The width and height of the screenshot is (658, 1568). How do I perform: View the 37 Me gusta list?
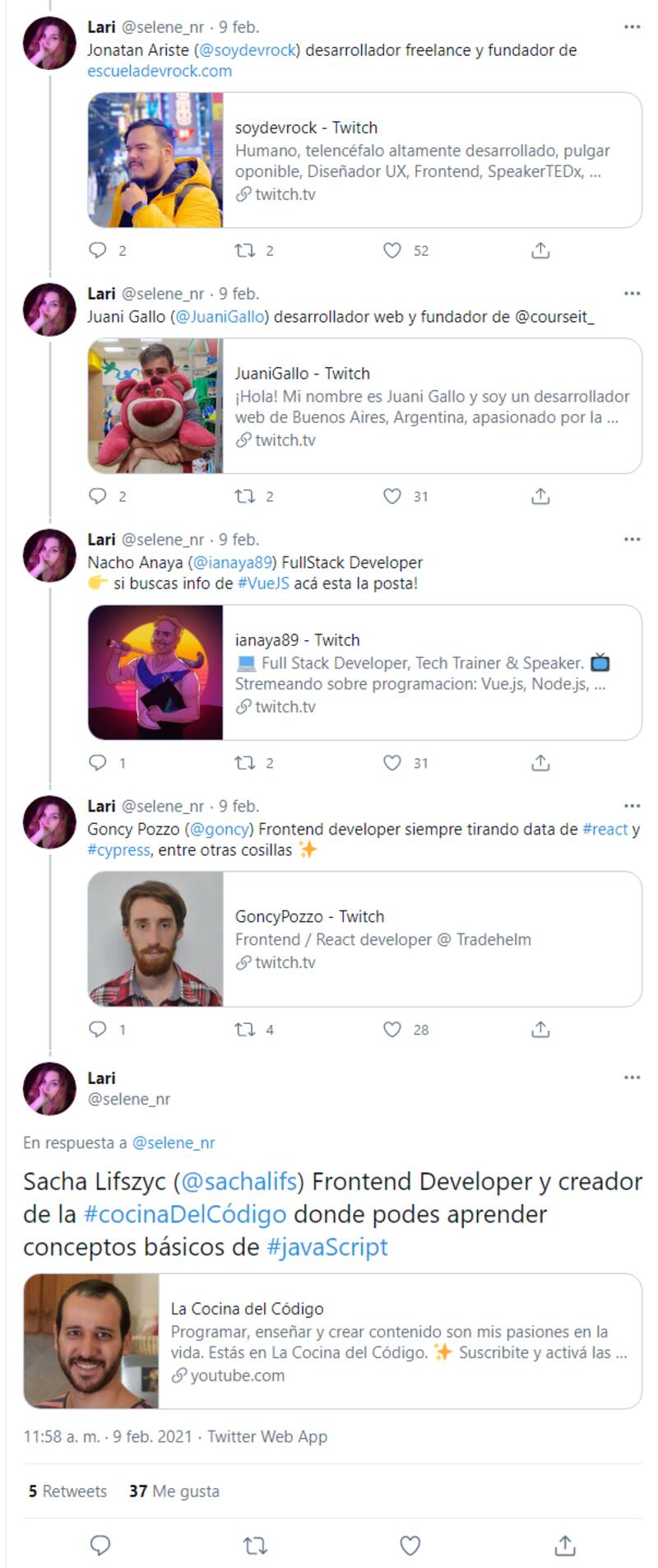[174, 1491]
